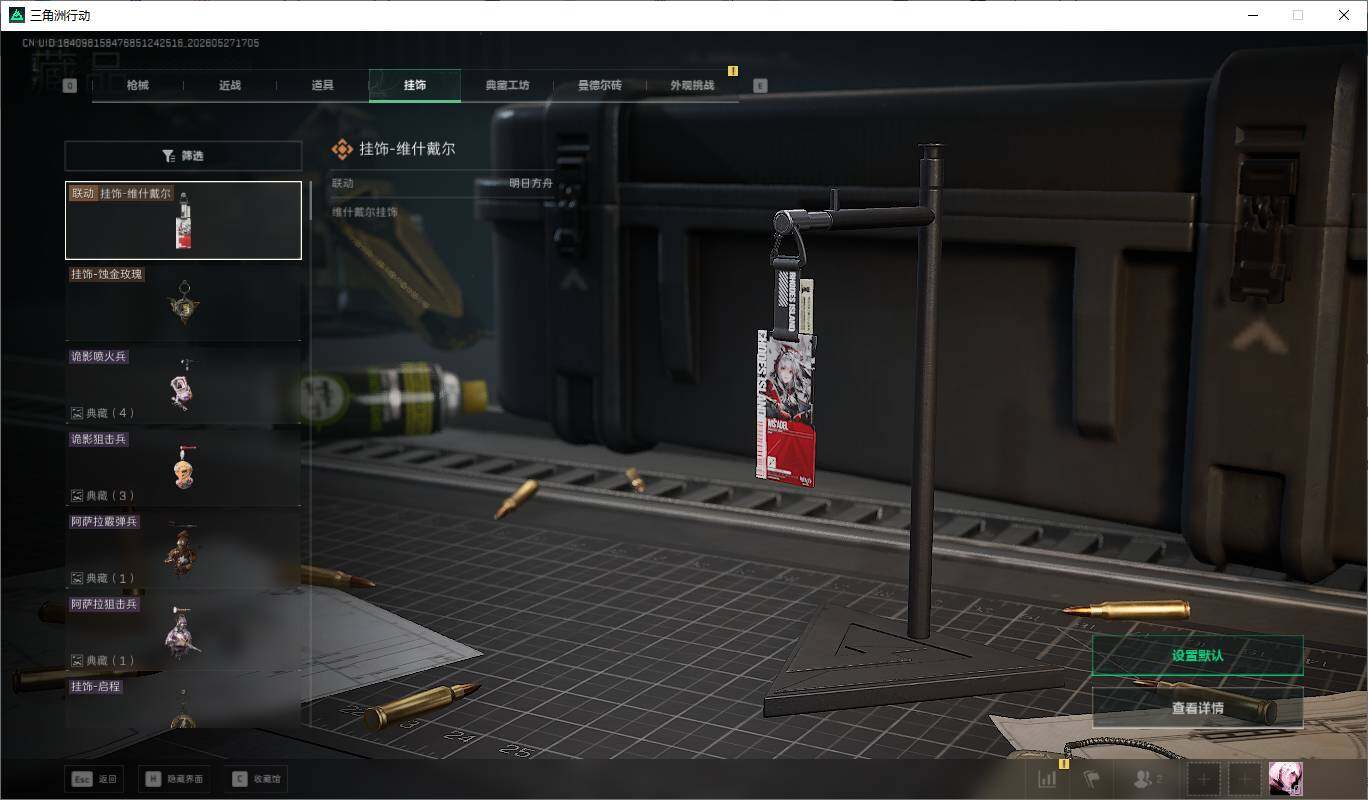Image resolution: width=1368 pixels, height=800 pixels.
Task: Select the 诡影喷火兵 charm entry
Action: [x=183, y=385]
